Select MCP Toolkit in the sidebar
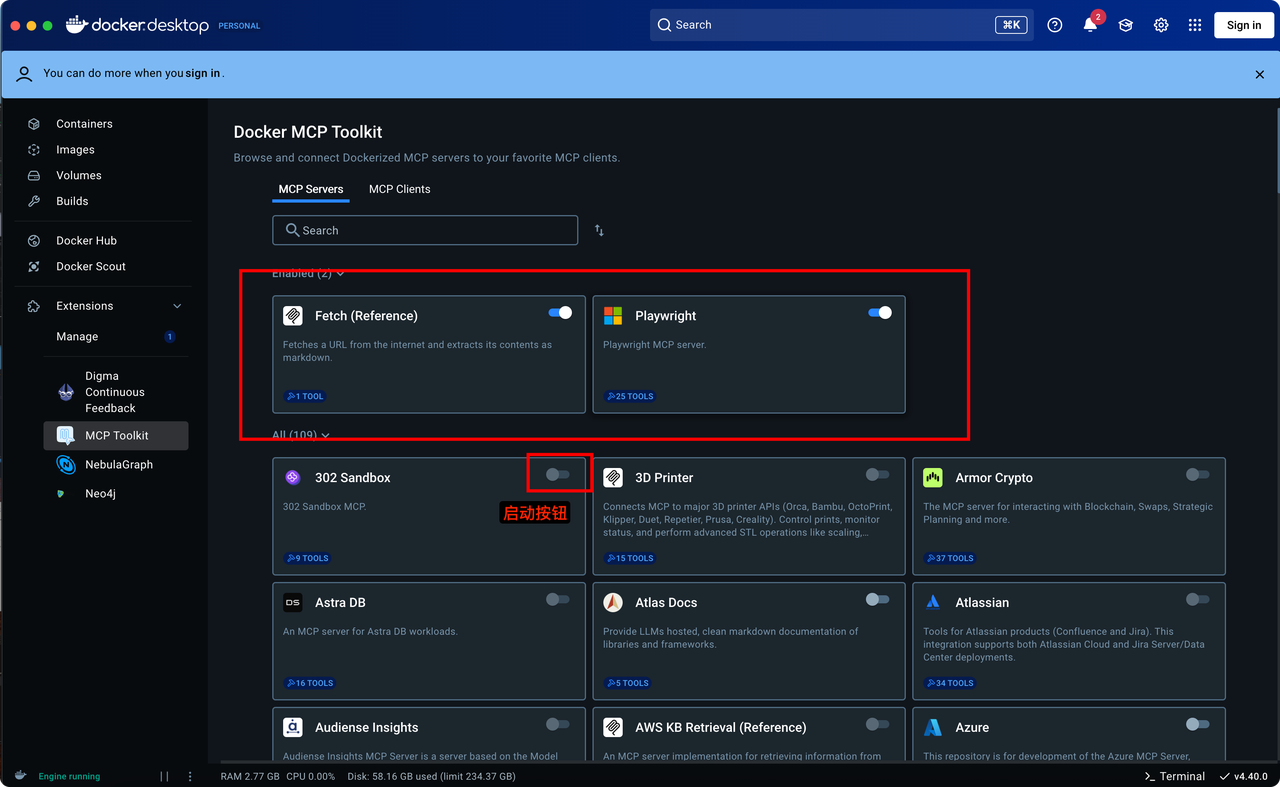 116,435
